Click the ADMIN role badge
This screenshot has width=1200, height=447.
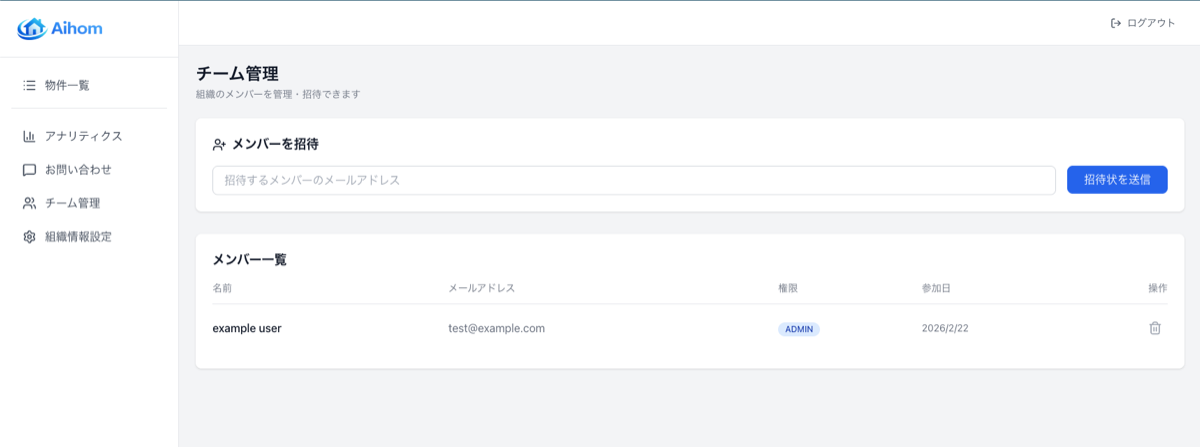pyautogui.click(x=798, y=329)
